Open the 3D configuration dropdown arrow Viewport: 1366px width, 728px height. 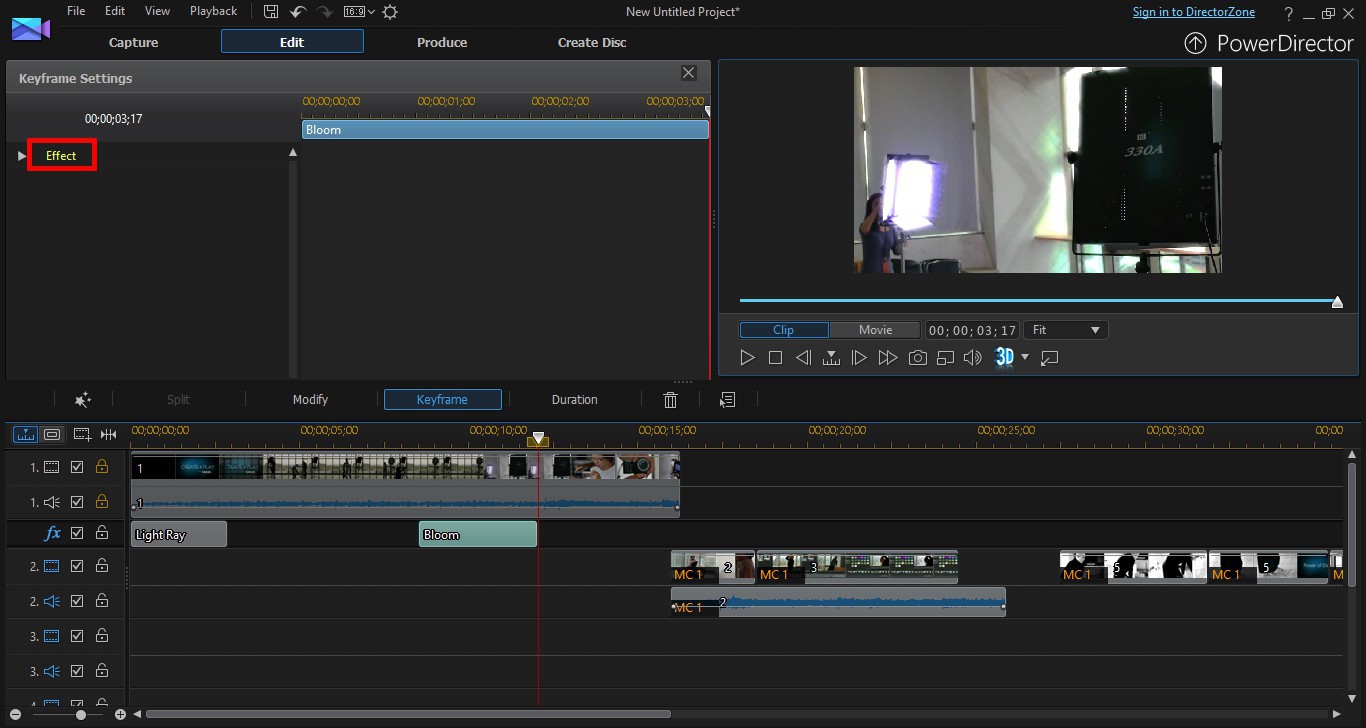pos(1025,357)
